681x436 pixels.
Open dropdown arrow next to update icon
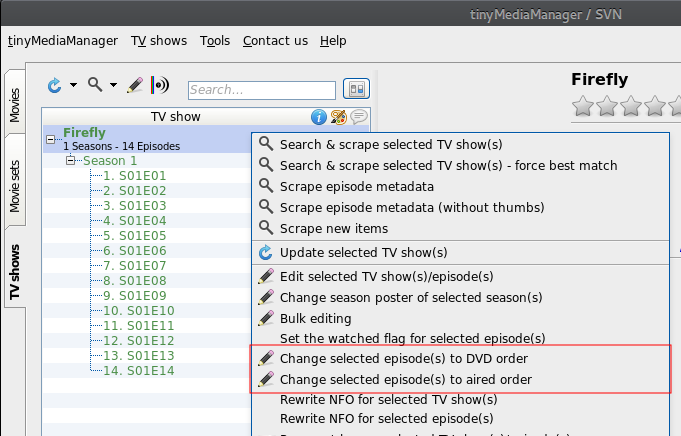[x=73, y=85]
